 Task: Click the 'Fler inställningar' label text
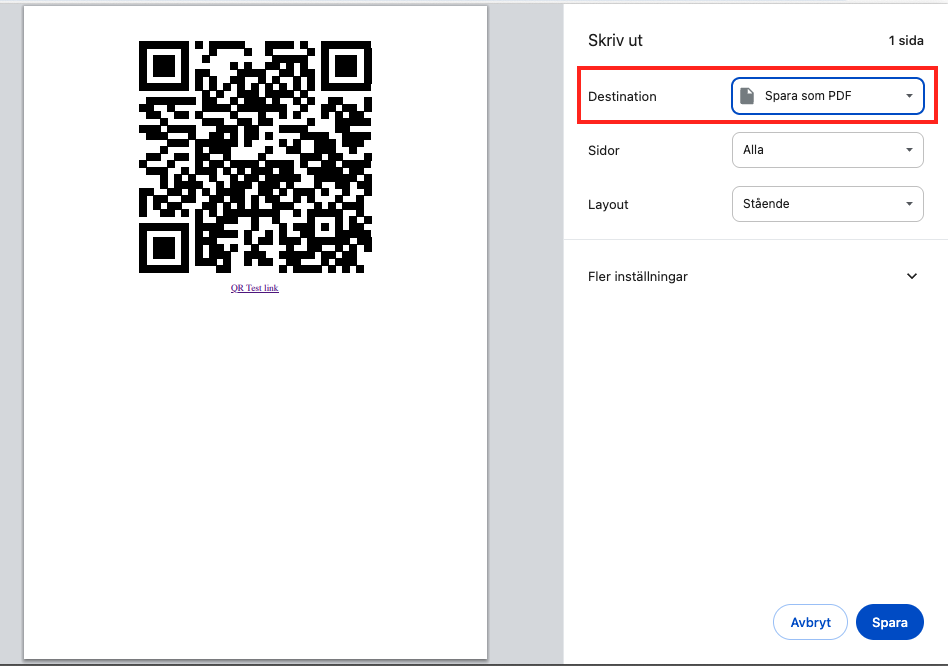pos(638,277)
